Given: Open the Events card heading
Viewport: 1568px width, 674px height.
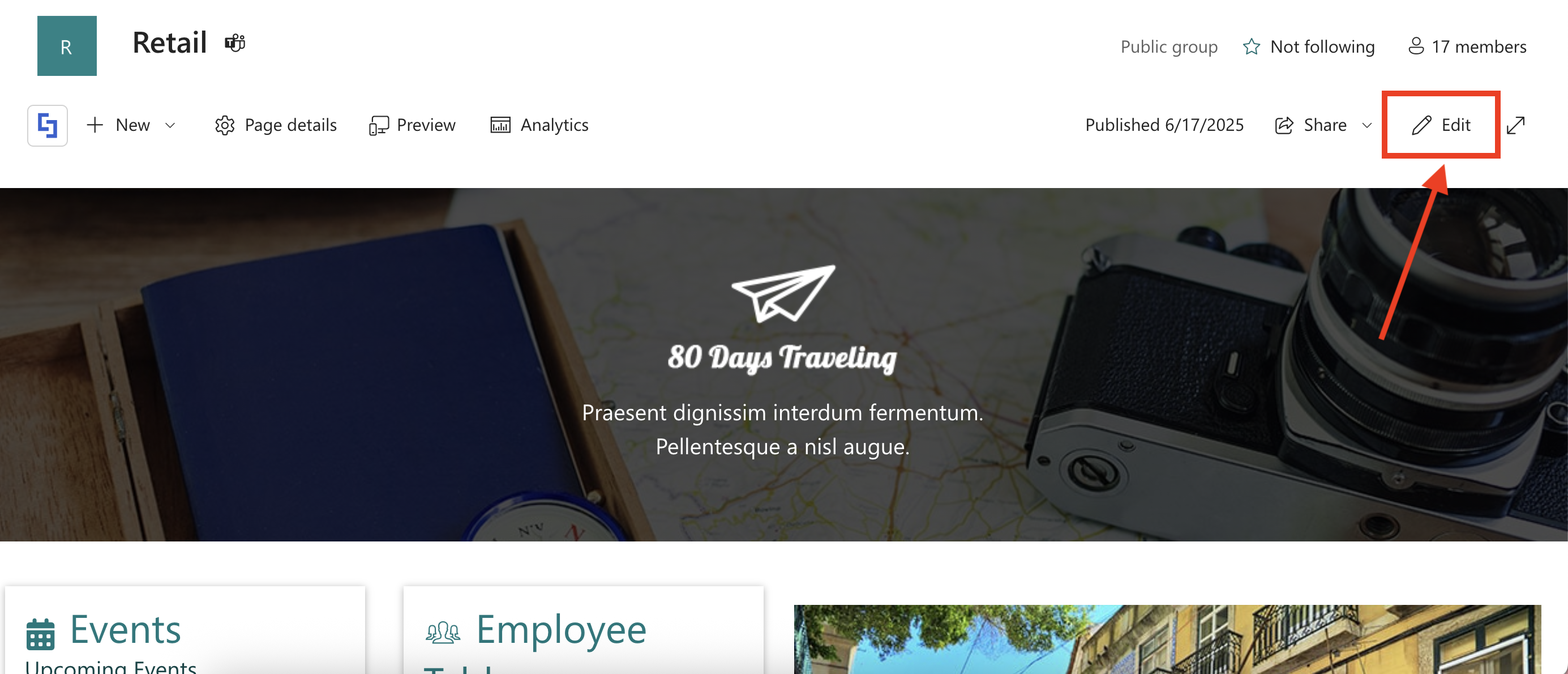Looking at the screenshot, I should click(x=126, y=630).
